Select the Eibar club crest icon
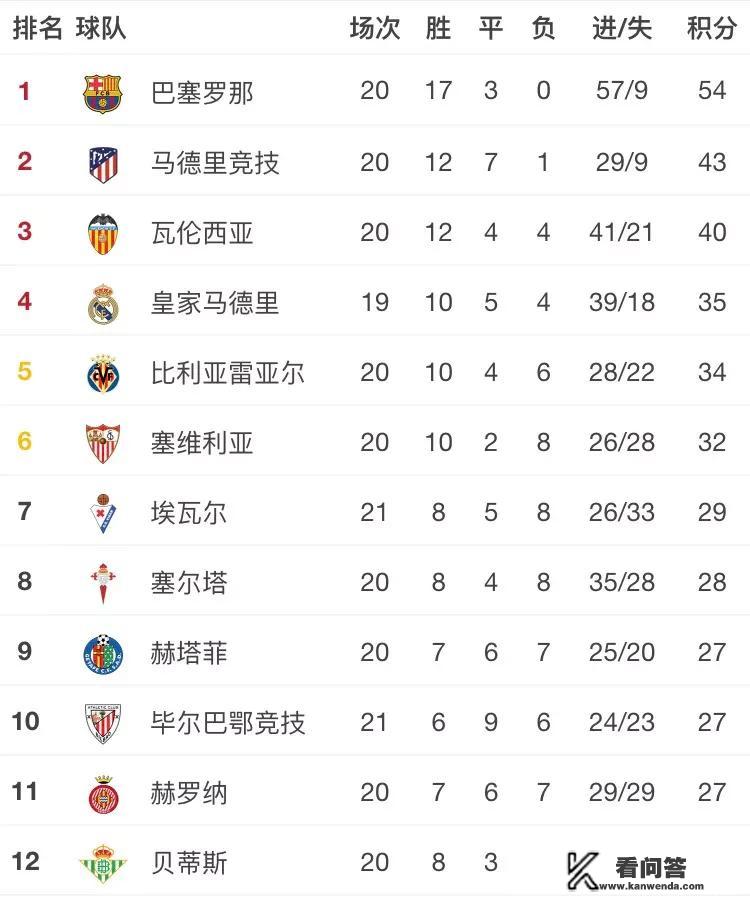Viewport: 750px width, 904px height. (x=103, y=513)
